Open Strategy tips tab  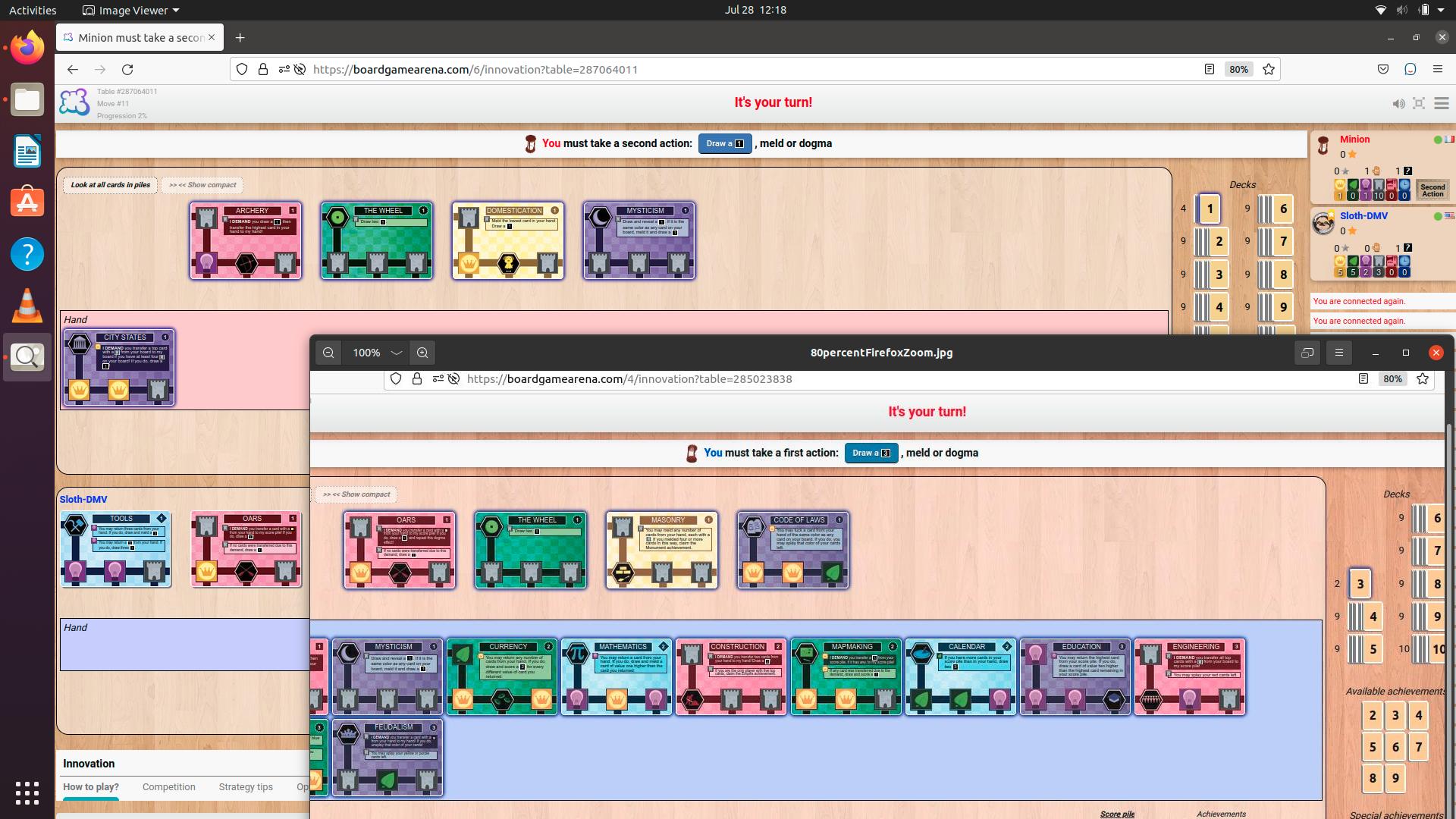pos(246,787)
